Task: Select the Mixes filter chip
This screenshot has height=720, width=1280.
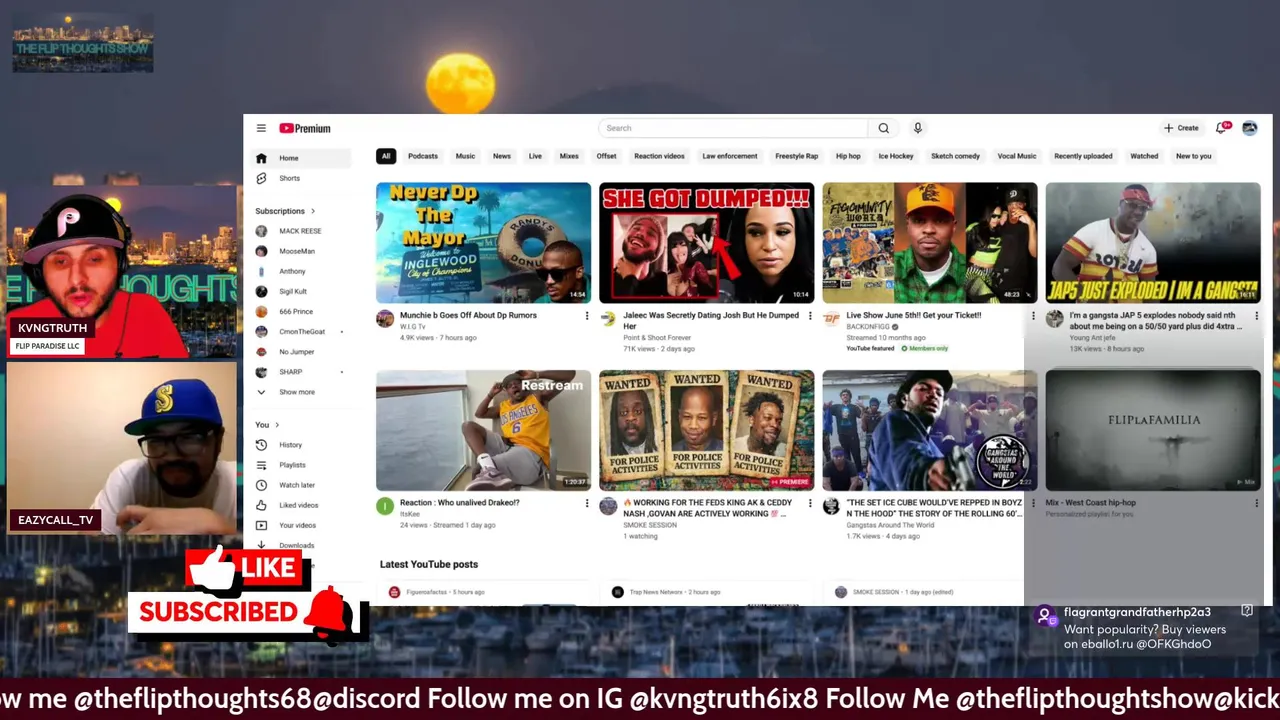Action: [x=569, y=156]
